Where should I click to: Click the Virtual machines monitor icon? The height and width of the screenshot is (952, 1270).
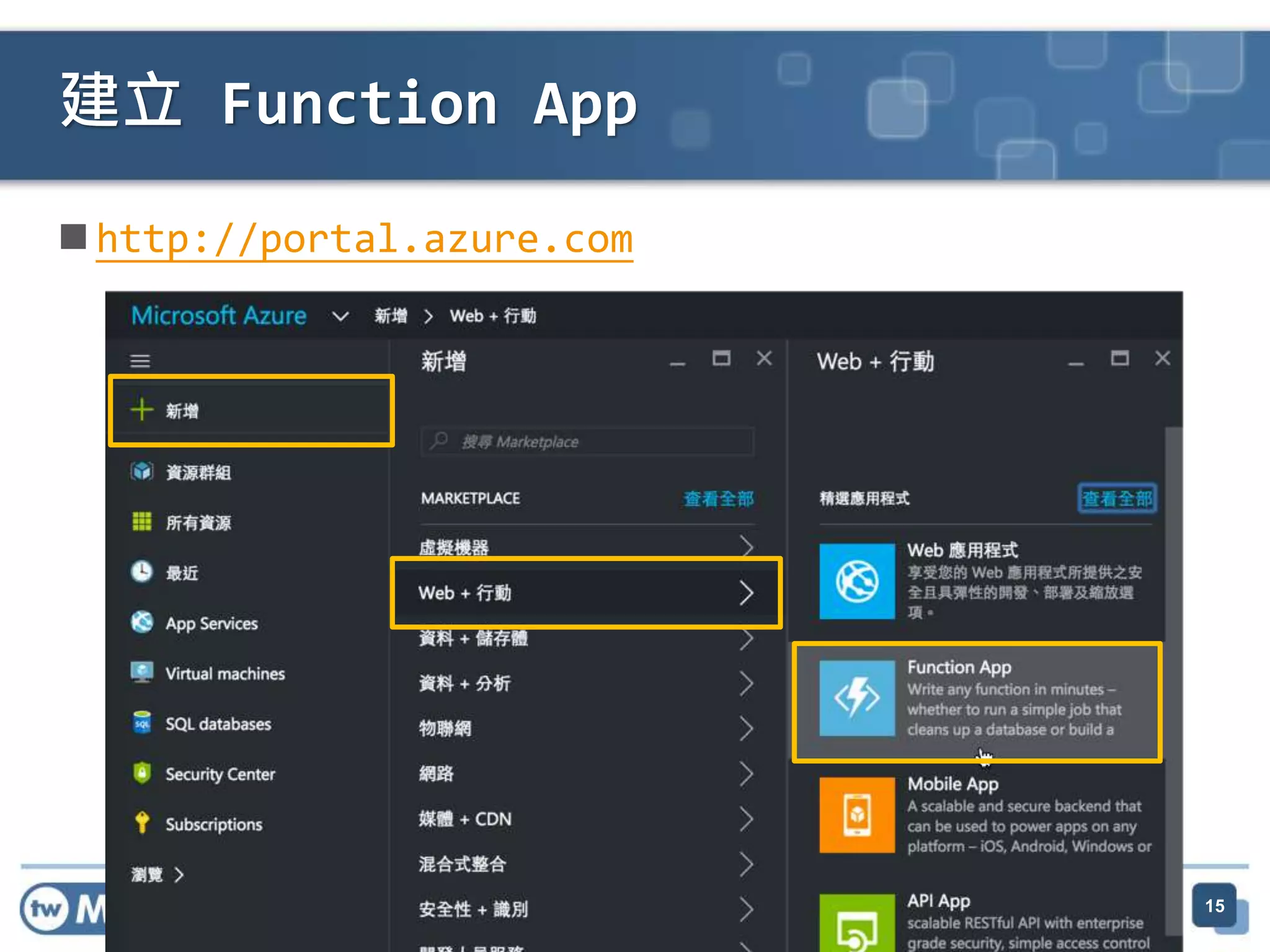pos(142,672)
